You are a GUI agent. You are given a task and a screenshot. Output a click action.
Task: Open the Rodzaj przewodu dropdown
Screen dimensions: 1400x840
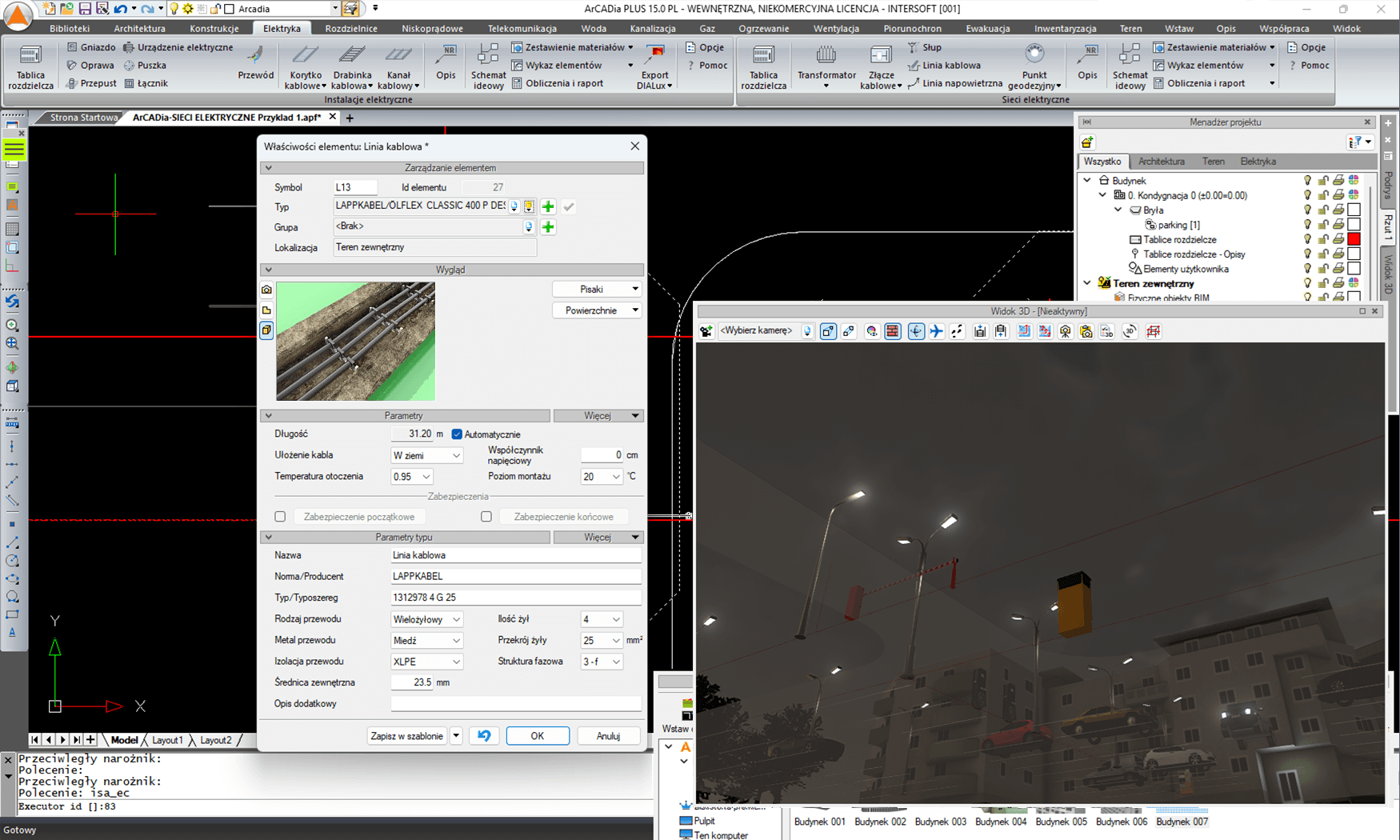click(427, 619)
